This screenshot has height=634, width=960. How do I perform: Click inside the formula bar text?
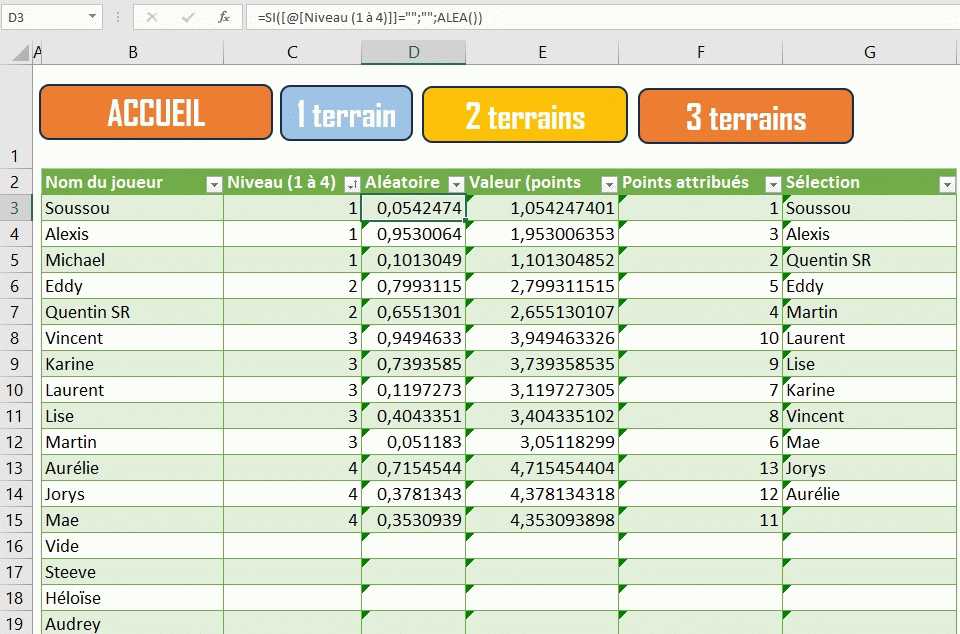coord(600,17)
